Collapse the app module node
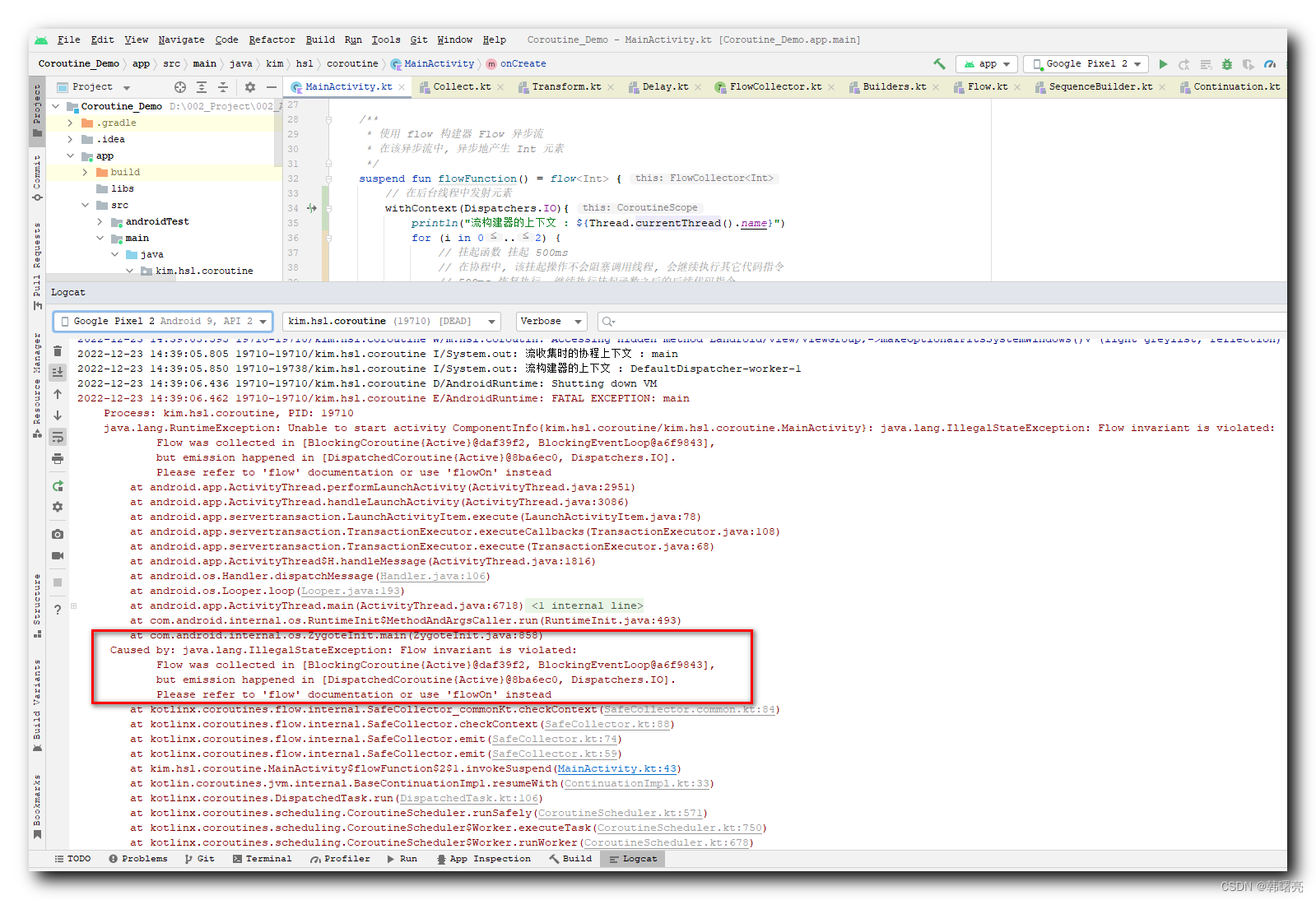This screenshot has height=900, width=1316. (71, 156)
